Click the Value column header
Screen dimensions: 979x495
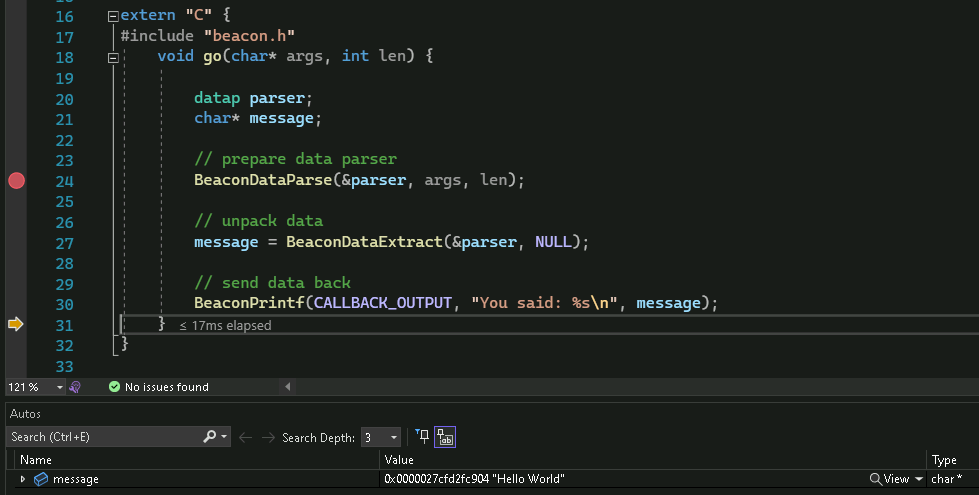[x=399, y=460]
